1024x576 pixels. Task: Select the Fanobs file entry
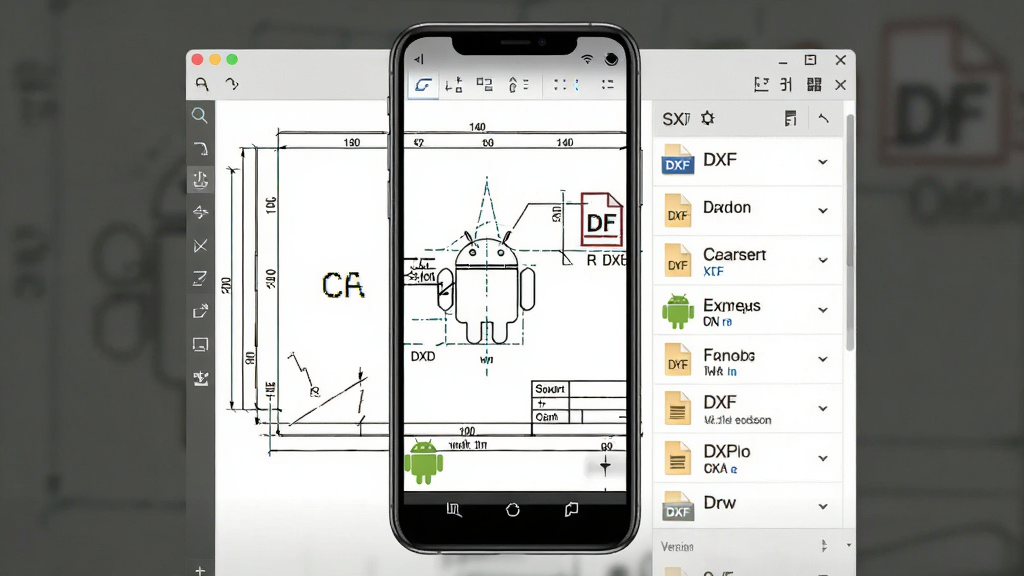click(748, 359)
